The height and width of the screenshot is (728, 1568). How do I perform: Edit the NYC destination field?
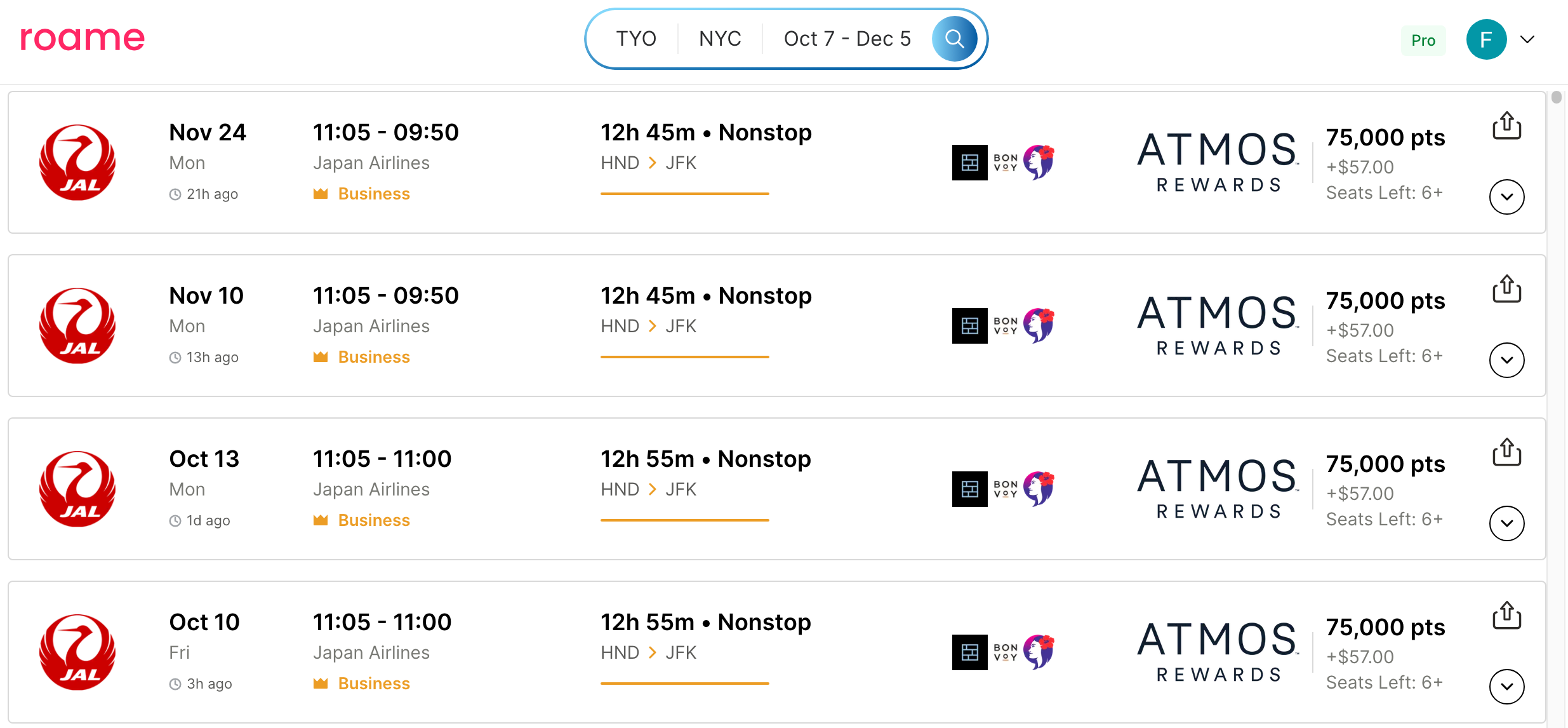click(720, 39)
